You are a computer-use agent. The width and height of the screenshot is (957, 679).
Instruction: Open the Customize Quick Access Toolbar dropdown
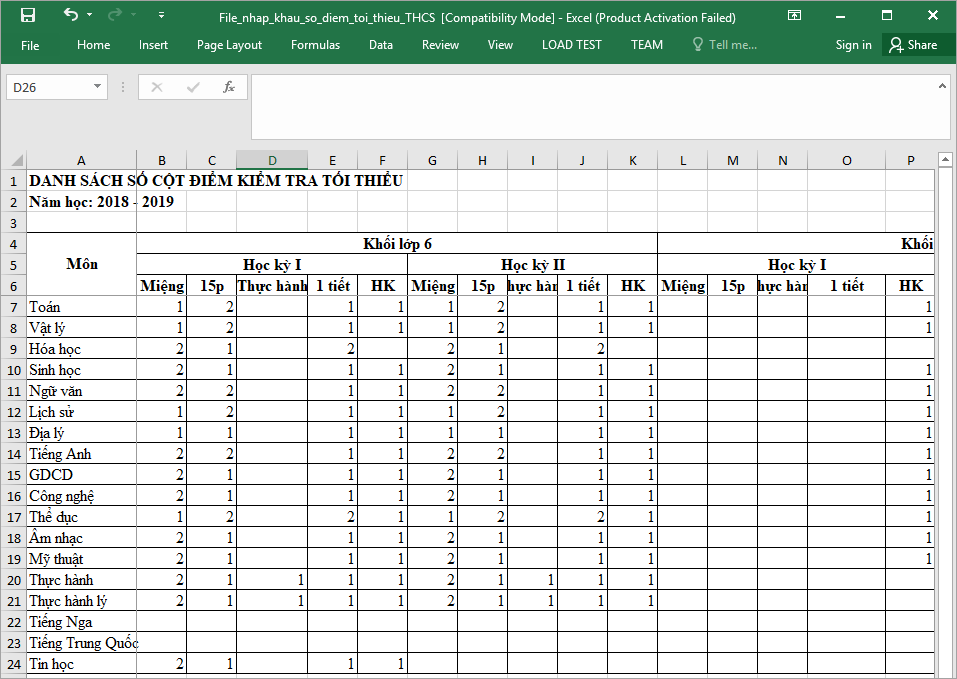pos(162,16)
